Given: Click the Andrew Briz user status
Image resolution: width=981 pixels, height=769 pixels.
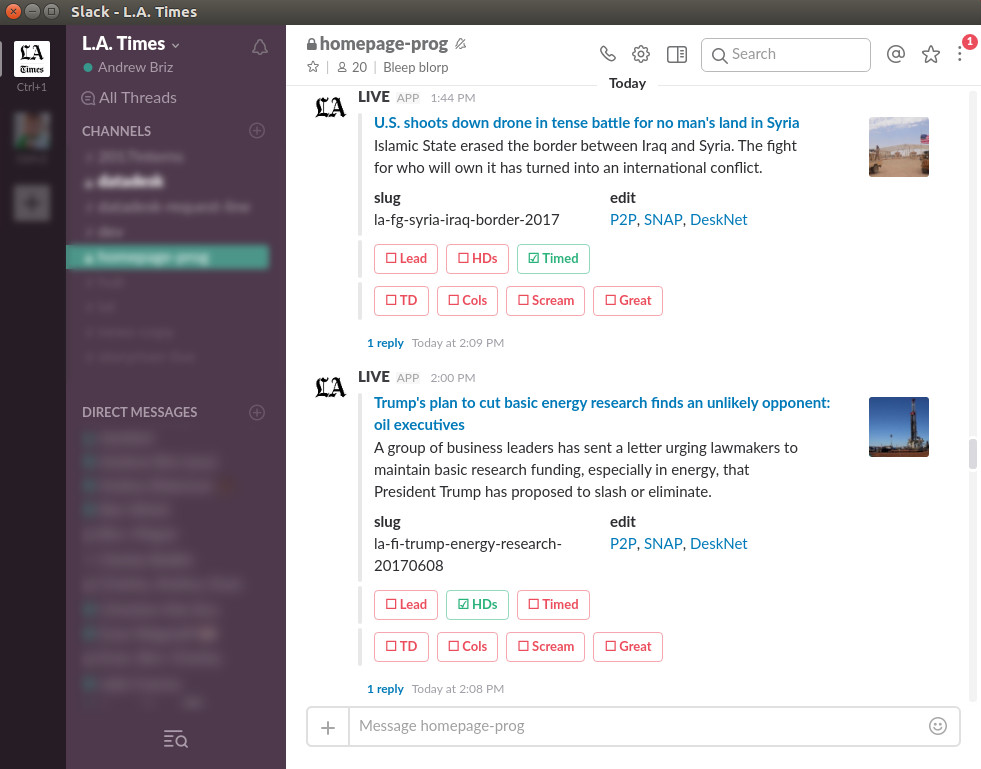Looking at the screenshot, I should tap(128, 67).
